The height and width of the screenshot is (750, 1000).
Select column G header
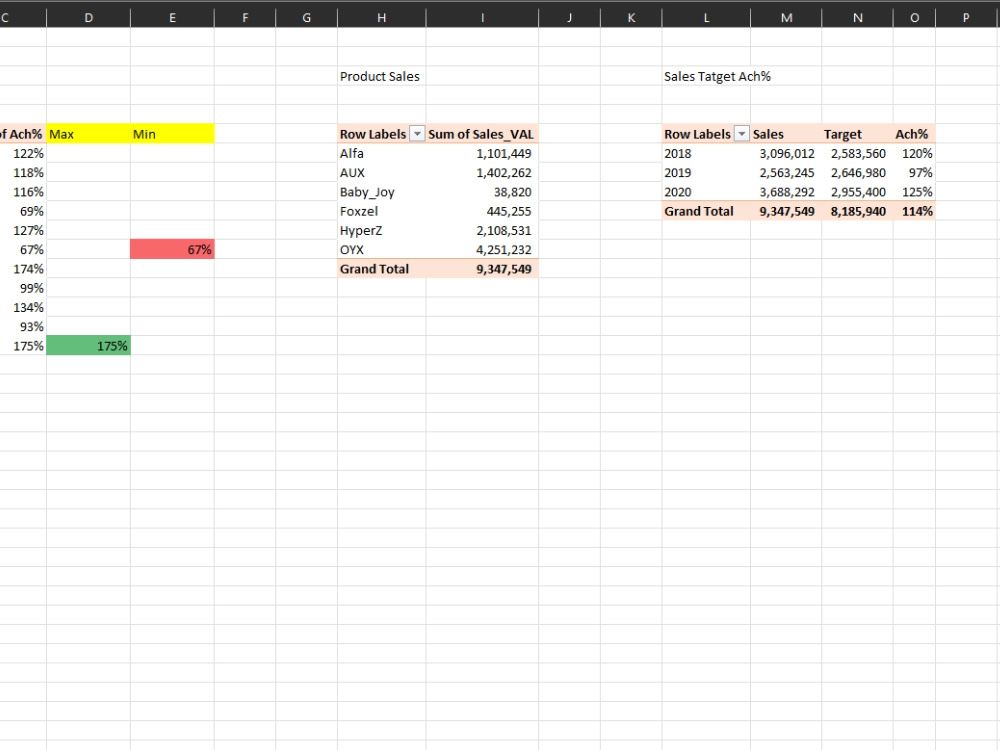[307, 18]
